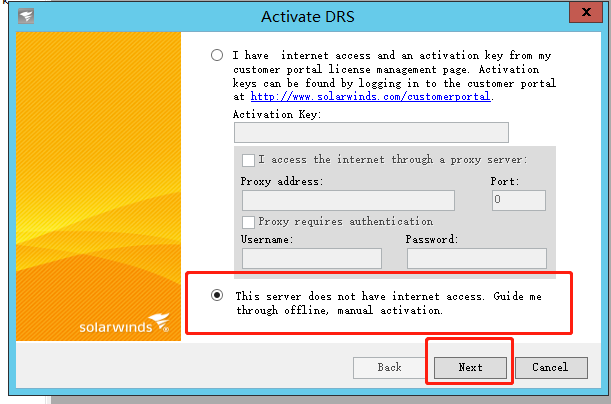The width and height of the screenshot is (611, 404).
Task: Click the 'Port:' label
Action: [x=505, y=181]
